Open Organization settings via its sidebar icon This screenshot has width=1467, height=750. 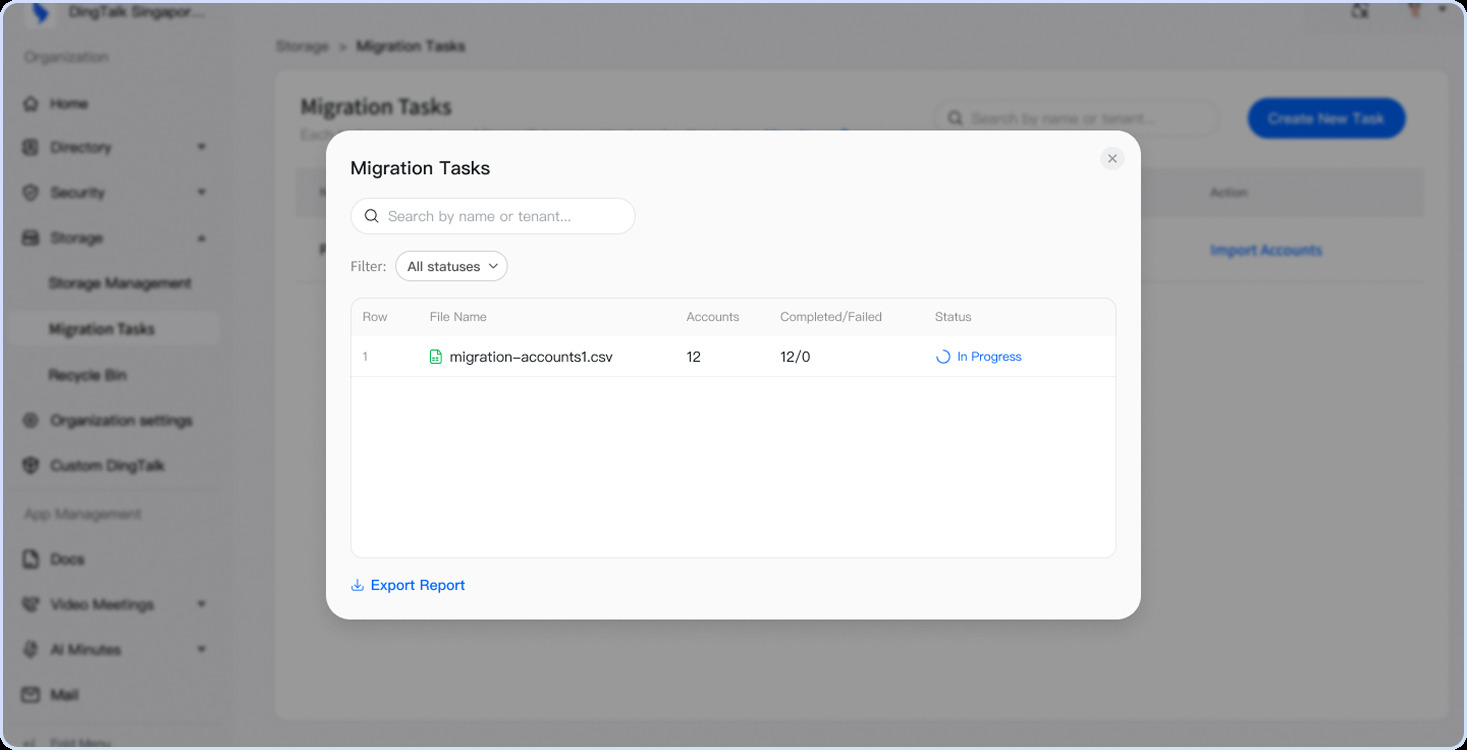[31, 421]
